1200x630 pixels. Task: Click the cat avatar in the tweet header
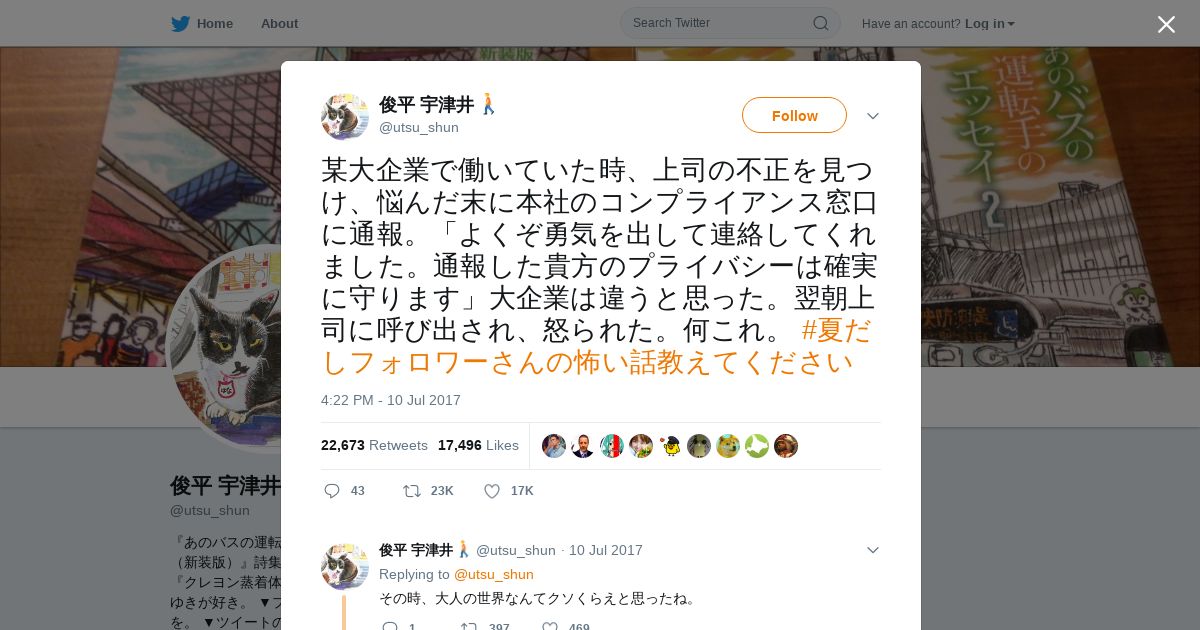pyautogui.click(x=345, y=117)
